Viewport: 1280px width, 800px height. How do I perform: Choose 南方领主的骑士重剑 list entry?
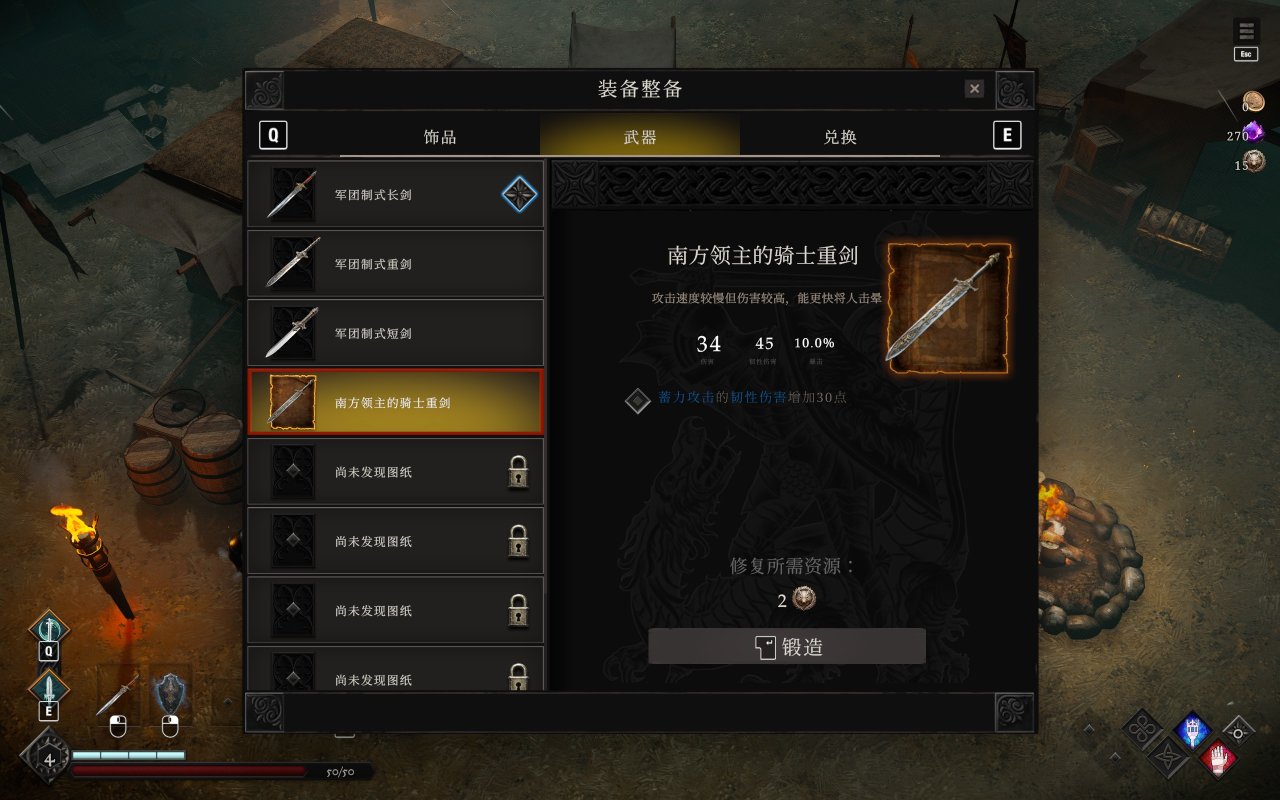click(396, 402)
